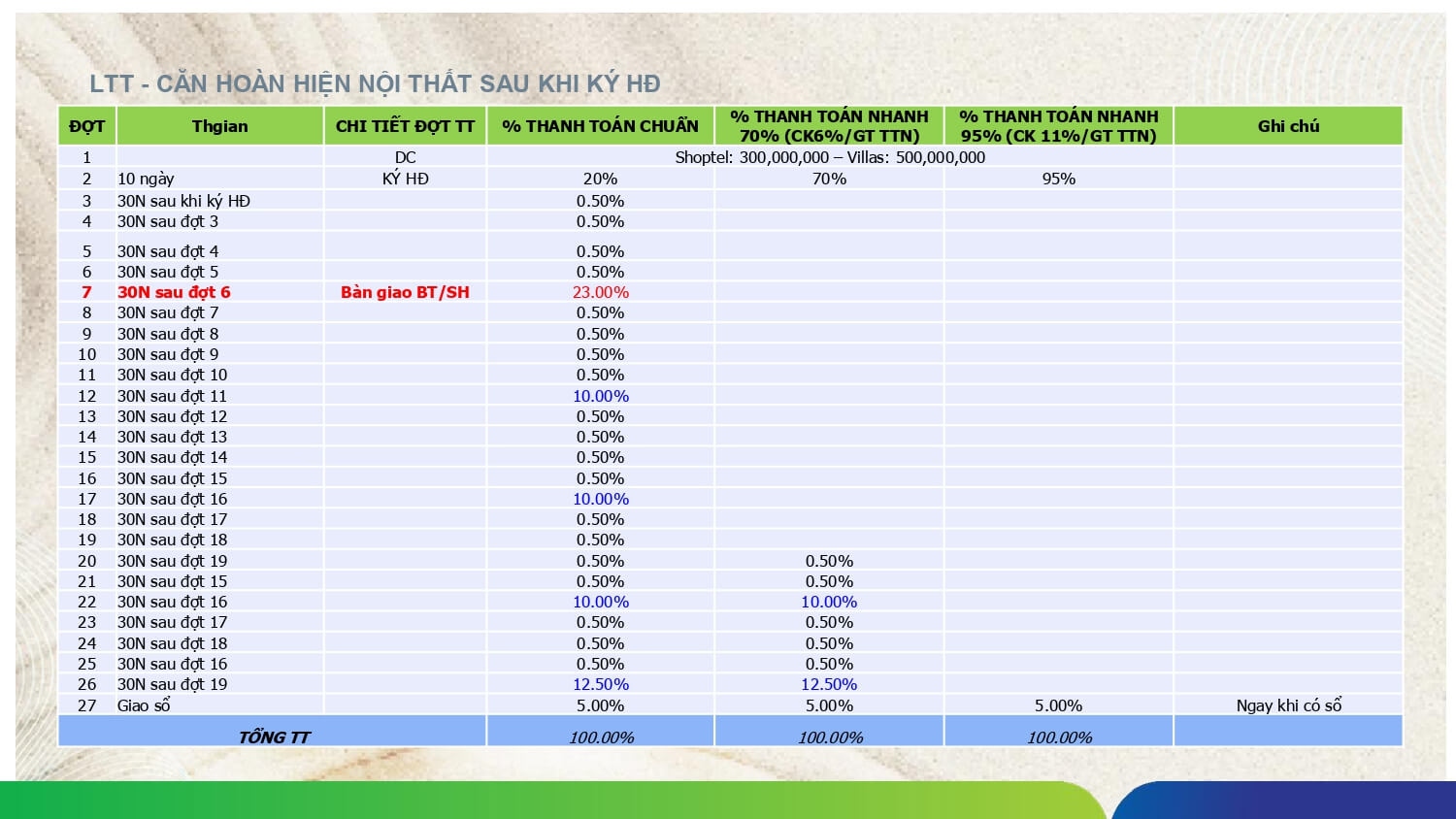Select the '30N sau đợt 11' cell
Viewport: 1456px width, 819px height.
(220, 396)
